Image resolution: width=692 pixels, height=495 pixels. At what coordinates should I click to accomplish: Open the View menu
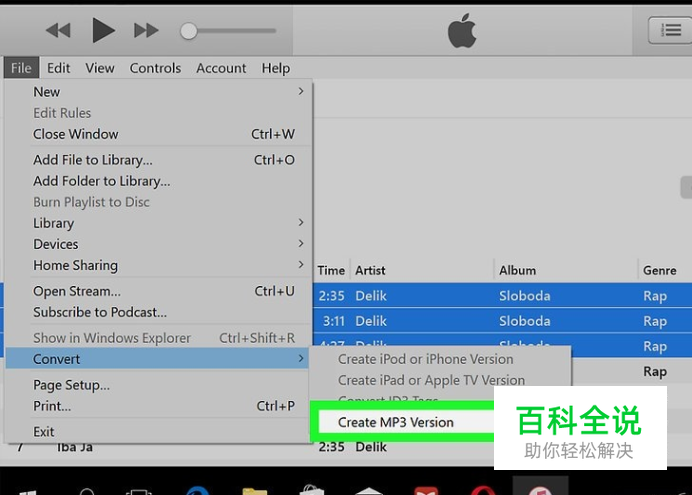100,68
